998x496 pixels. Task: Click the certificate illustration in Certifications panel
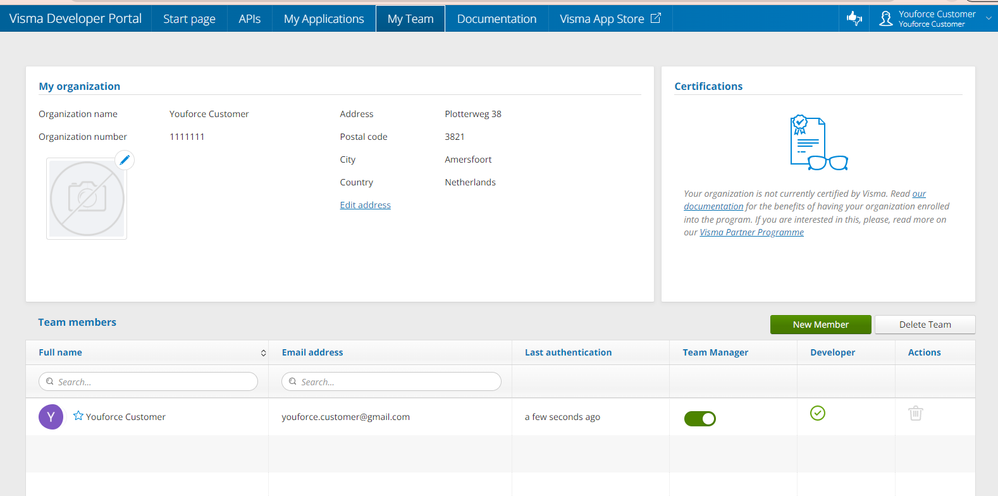click(x=818, y=143)
